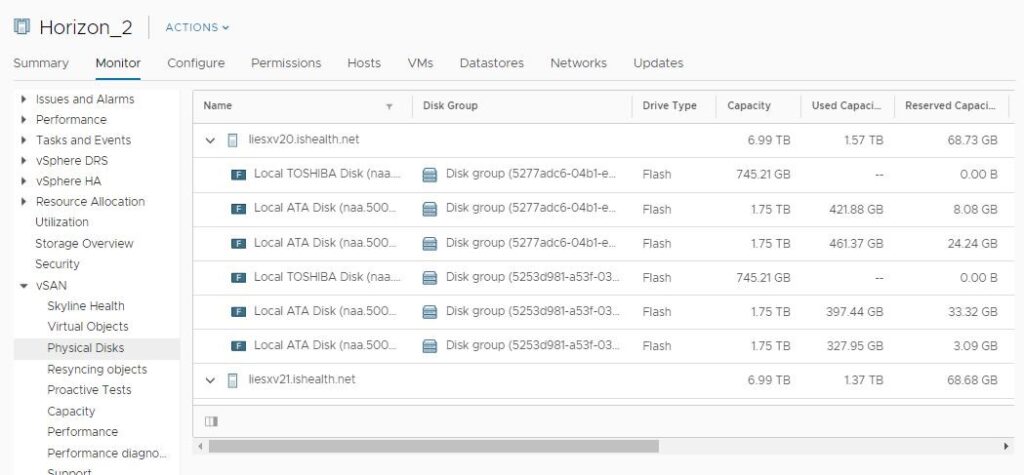Click the host icon beside liesxv20.ishealth.net
Image resolution: width=1024 pixels, height=475 pixels.
click(x=233, y=141)
